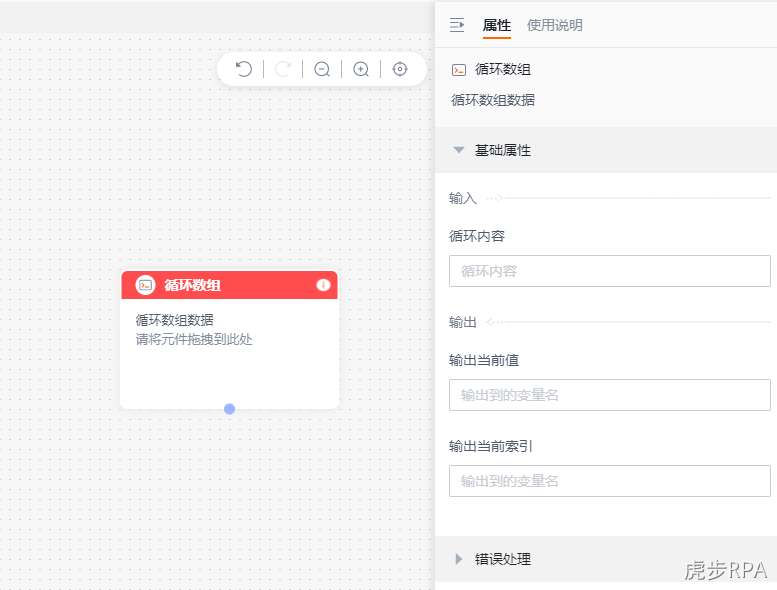Collapse the properties panel with menu-fold icon
This screenshot has width=777, height=590.
click(457, 25)
